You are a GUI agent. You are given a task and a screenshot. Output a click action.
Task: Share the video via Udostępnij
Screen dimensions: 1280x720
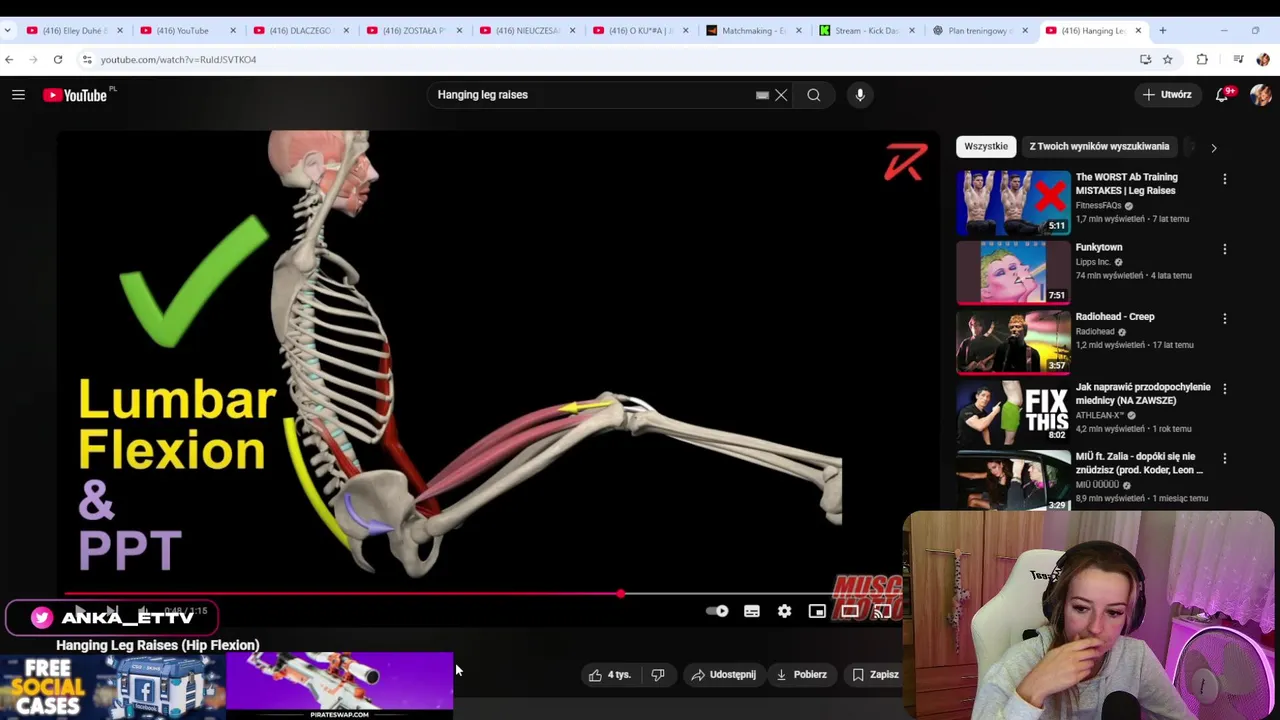[x=724, y=675]
